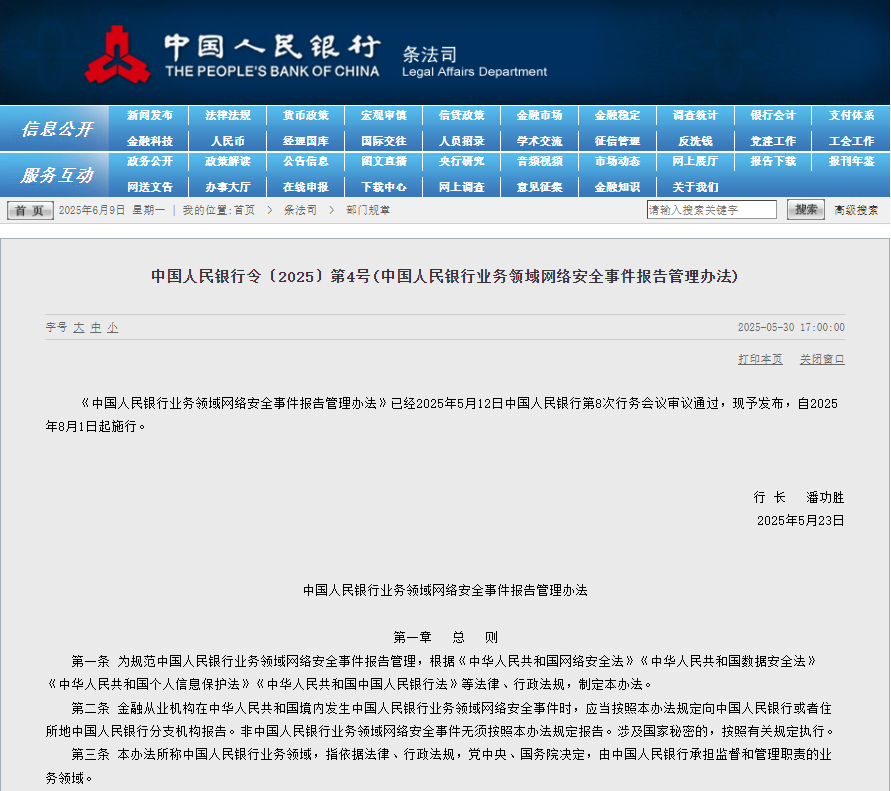Click 条法司 Legal Affairs Department header text
Viewport: 891px width, 791px height.
[474, 62]
